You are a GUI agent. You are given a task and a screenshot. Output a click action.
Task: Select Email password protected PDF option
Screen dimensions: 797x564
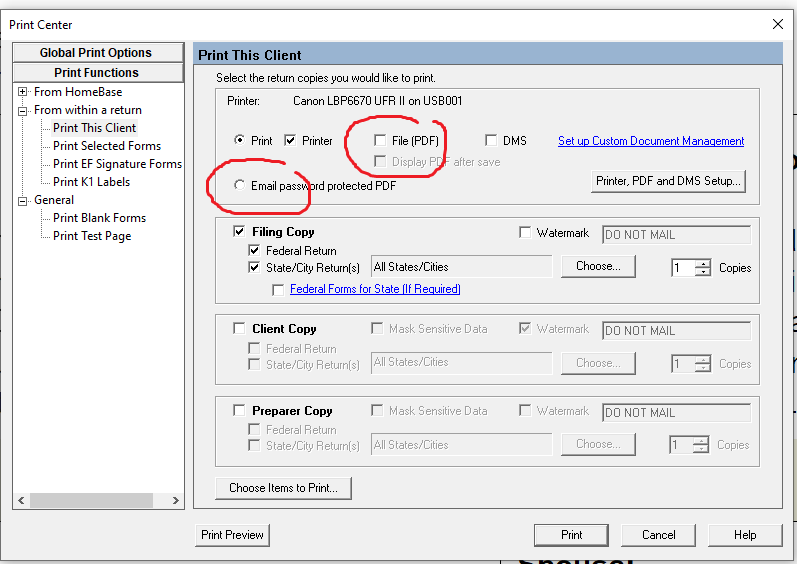click(239, 186)
